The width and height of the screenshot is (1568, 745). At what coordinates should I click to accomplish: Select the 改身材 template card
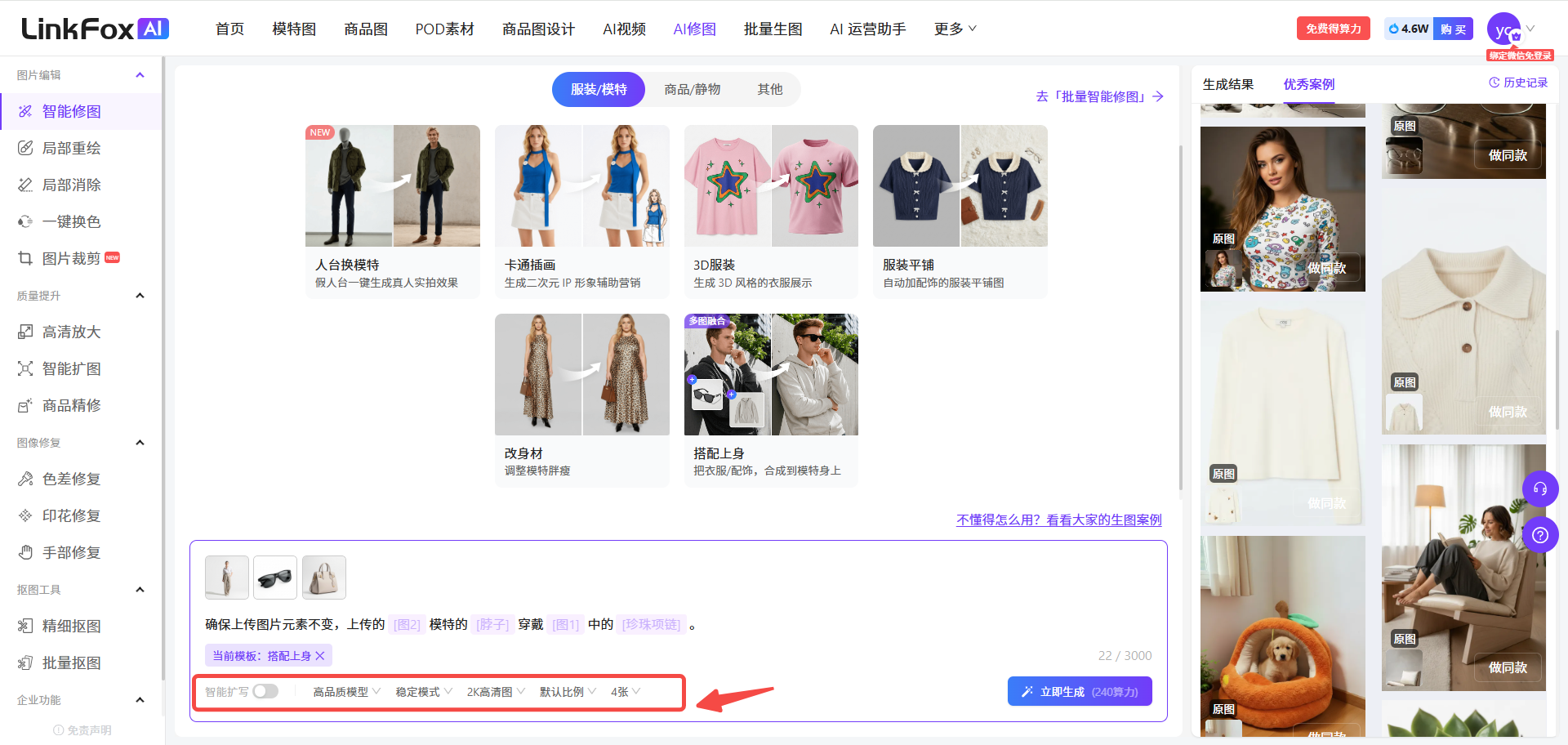pyautogui.click(x=582, y=400)
